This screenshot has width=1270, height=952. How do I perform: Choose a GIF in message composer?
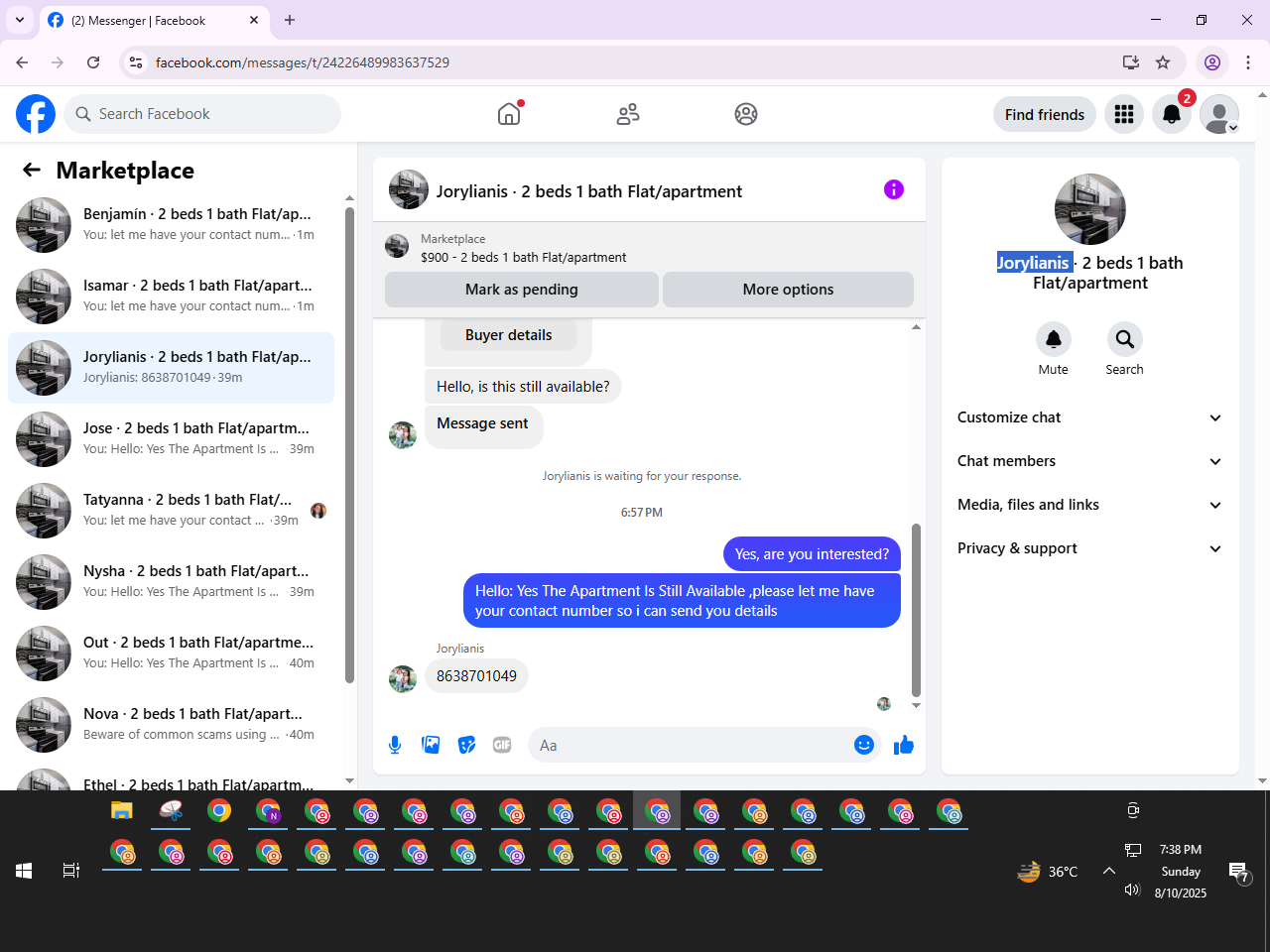(x=502, y=745)
